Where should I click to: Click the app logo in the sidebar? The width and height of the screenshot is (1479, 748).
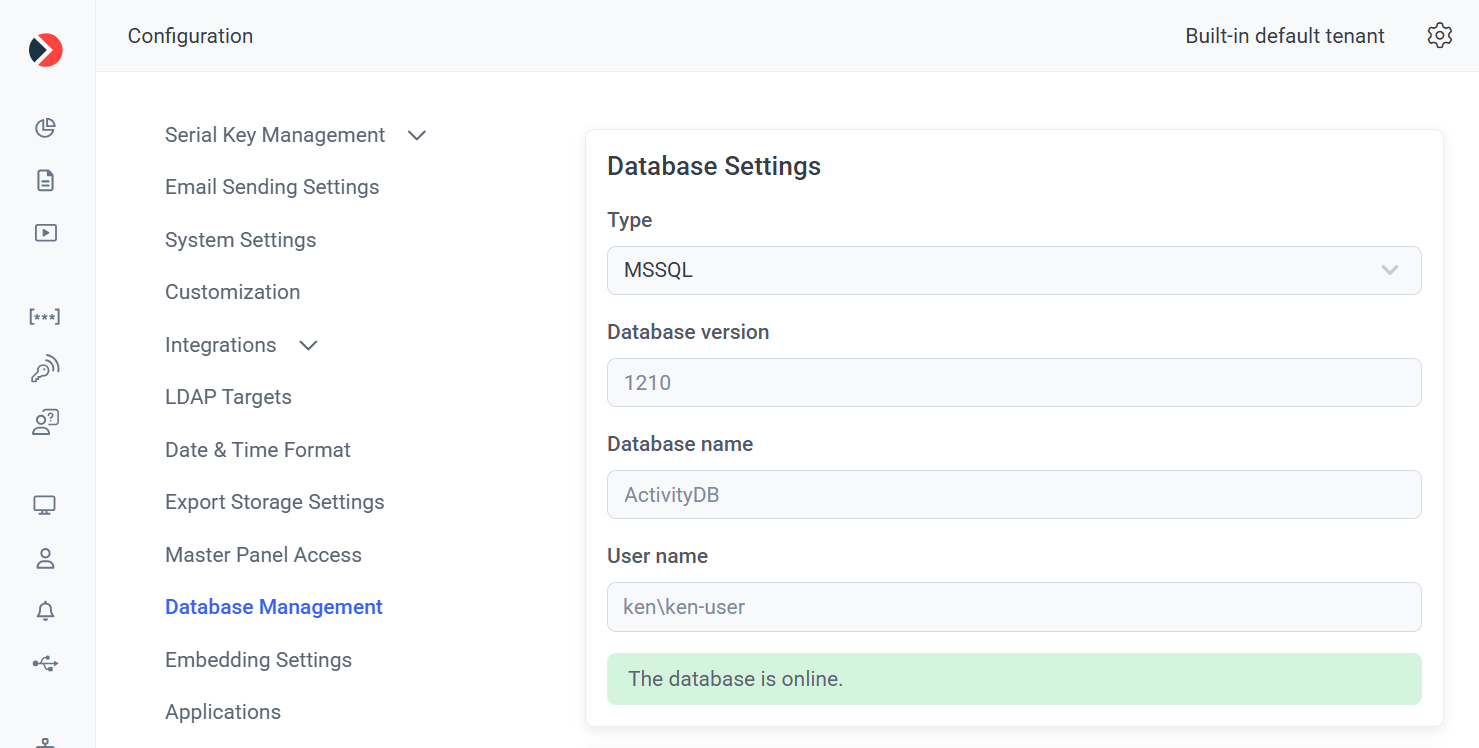(46, 50)
